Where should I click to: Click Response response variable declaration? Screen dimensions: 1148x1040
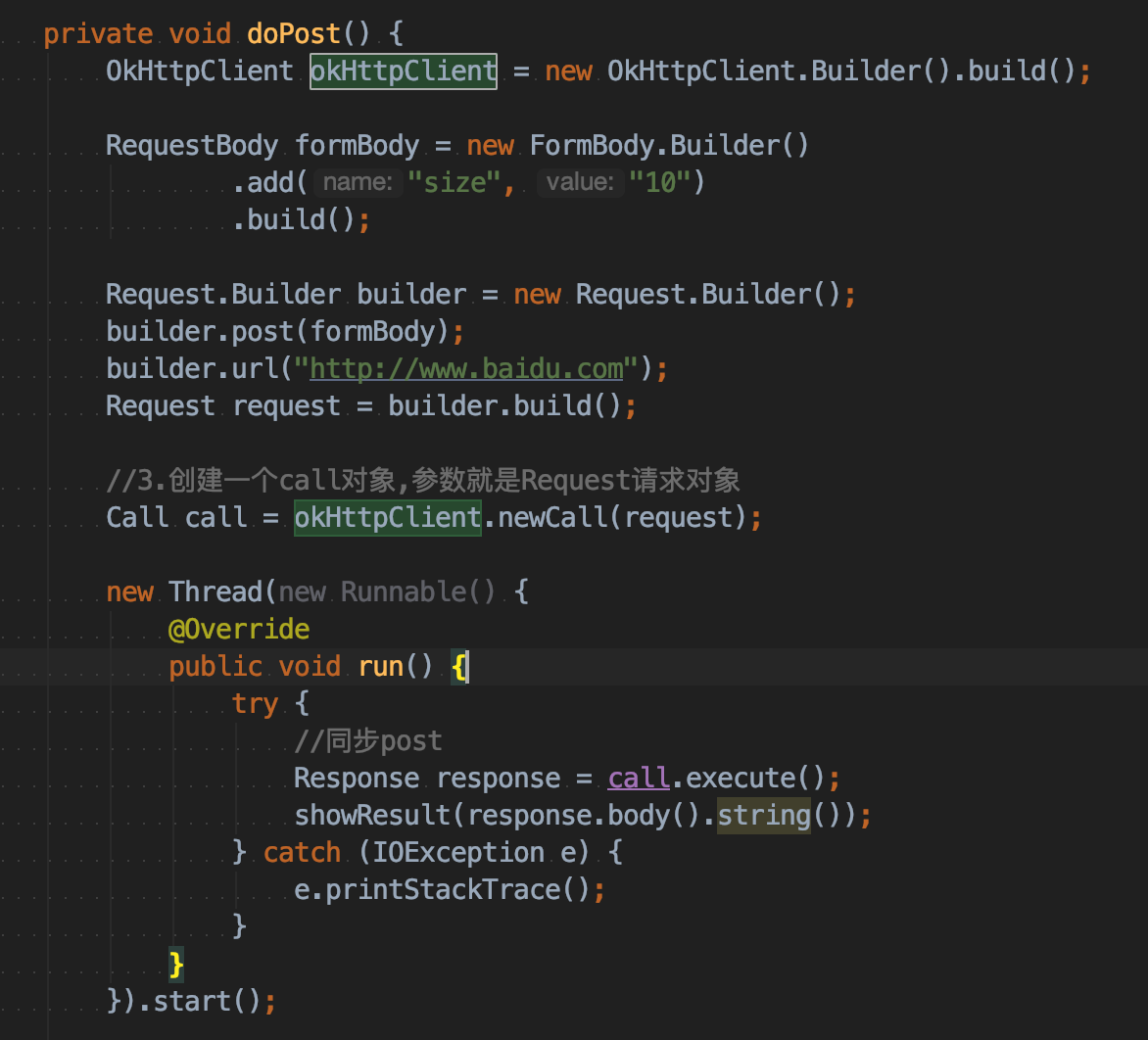427,778
